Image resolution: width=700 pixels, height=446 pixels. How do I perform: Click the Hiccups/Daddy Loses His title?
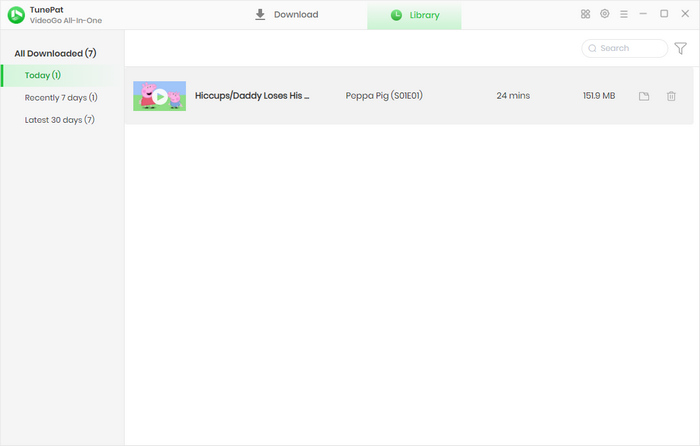pos(252,96)
